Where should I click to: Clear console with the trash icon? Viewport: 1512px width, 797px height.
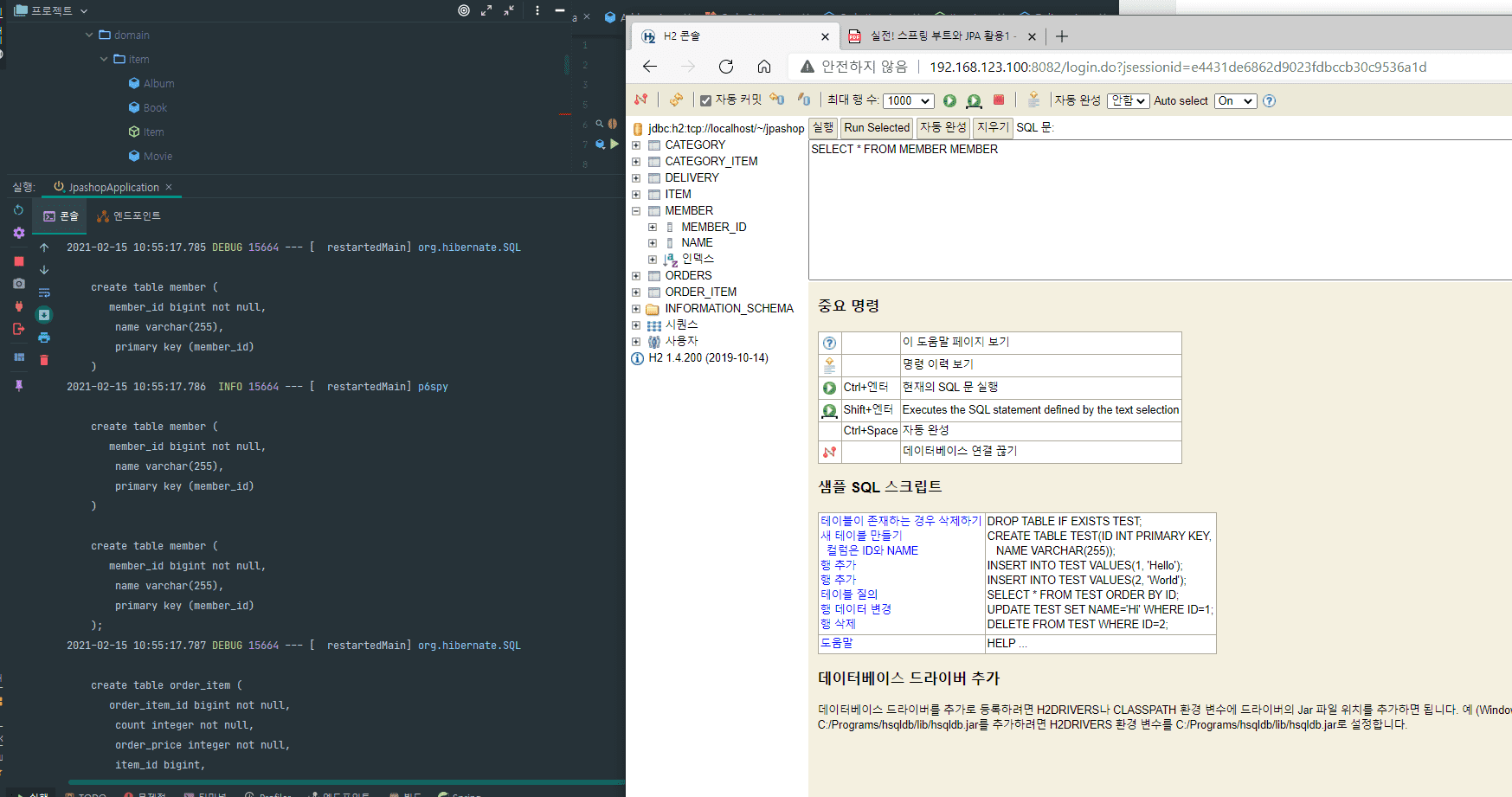pos(44,360)
